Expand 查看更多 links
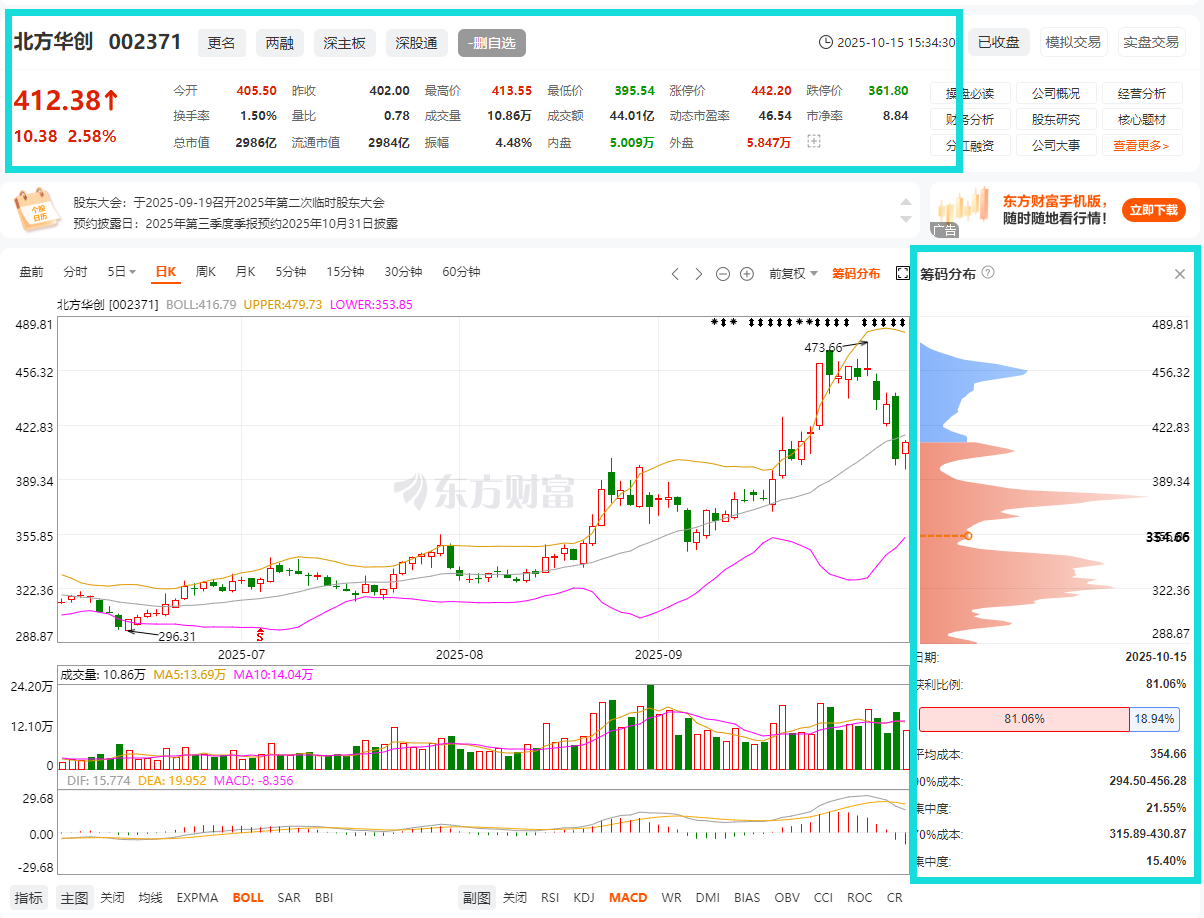1204x918 pixels. pos(1141,146)
